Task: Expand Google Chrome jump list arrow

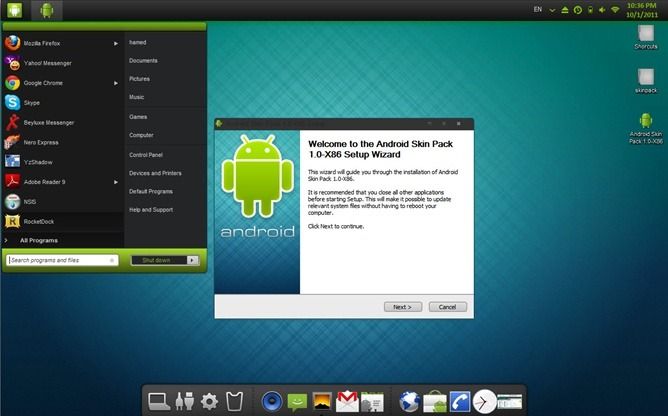Action: pyautogui.click(x=115, y=83)
